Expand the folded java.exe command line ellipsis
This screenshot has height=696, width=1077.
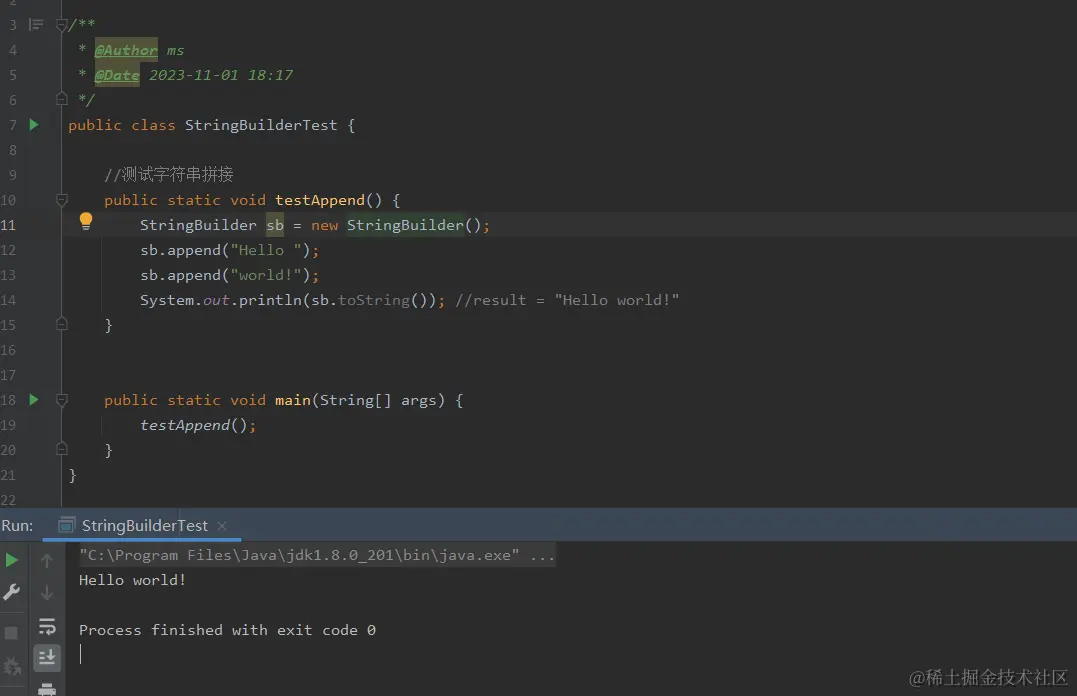pos(542,555)
